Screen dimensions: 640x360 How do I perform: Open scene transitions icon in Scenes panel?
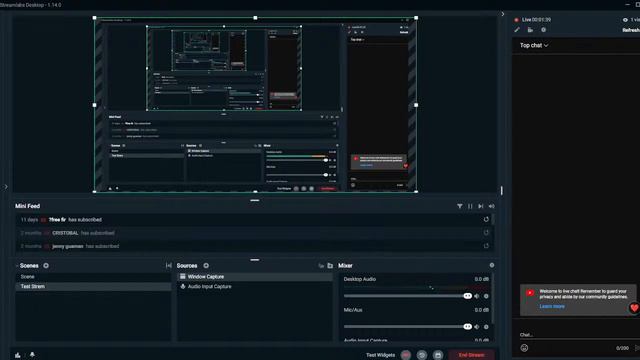169,266
